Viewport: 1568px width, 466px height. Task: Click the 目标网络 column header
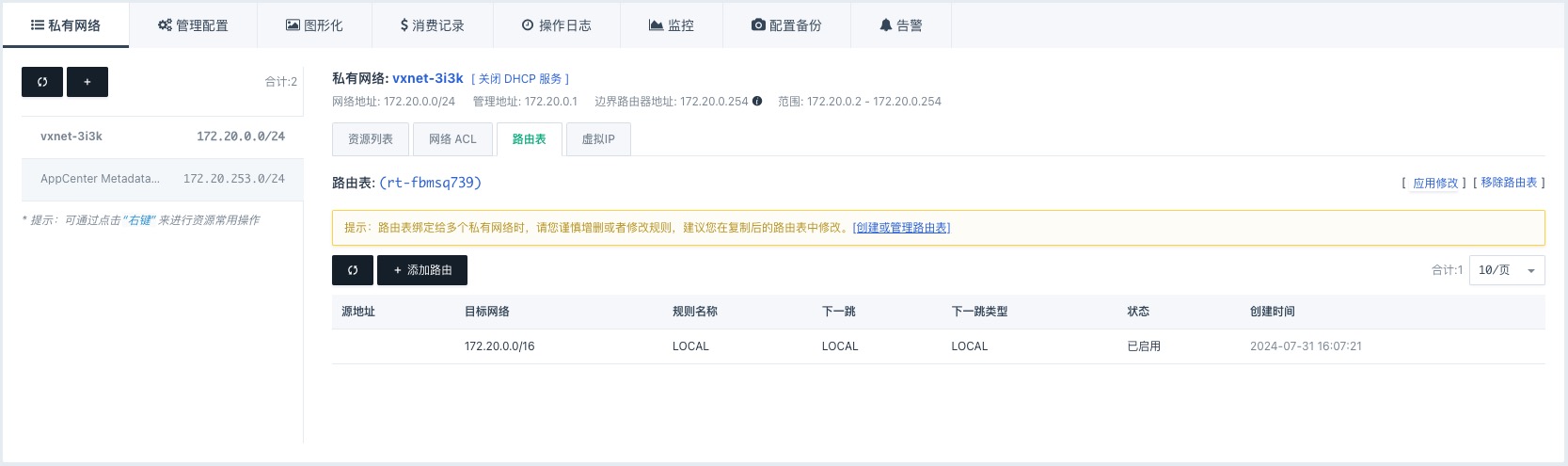tap(487, 312)
